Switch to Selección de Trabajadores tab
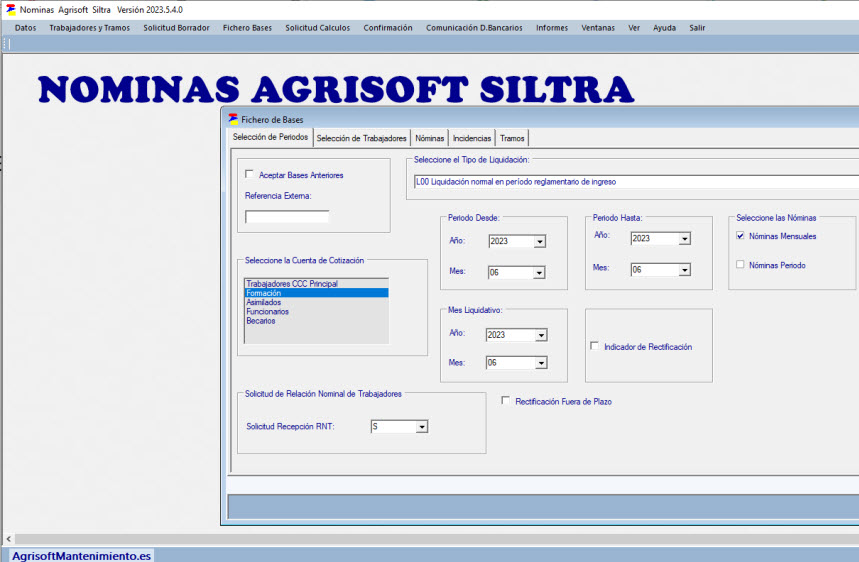Image resolution: width=859 pixels, height=562 pixels. 362,138
